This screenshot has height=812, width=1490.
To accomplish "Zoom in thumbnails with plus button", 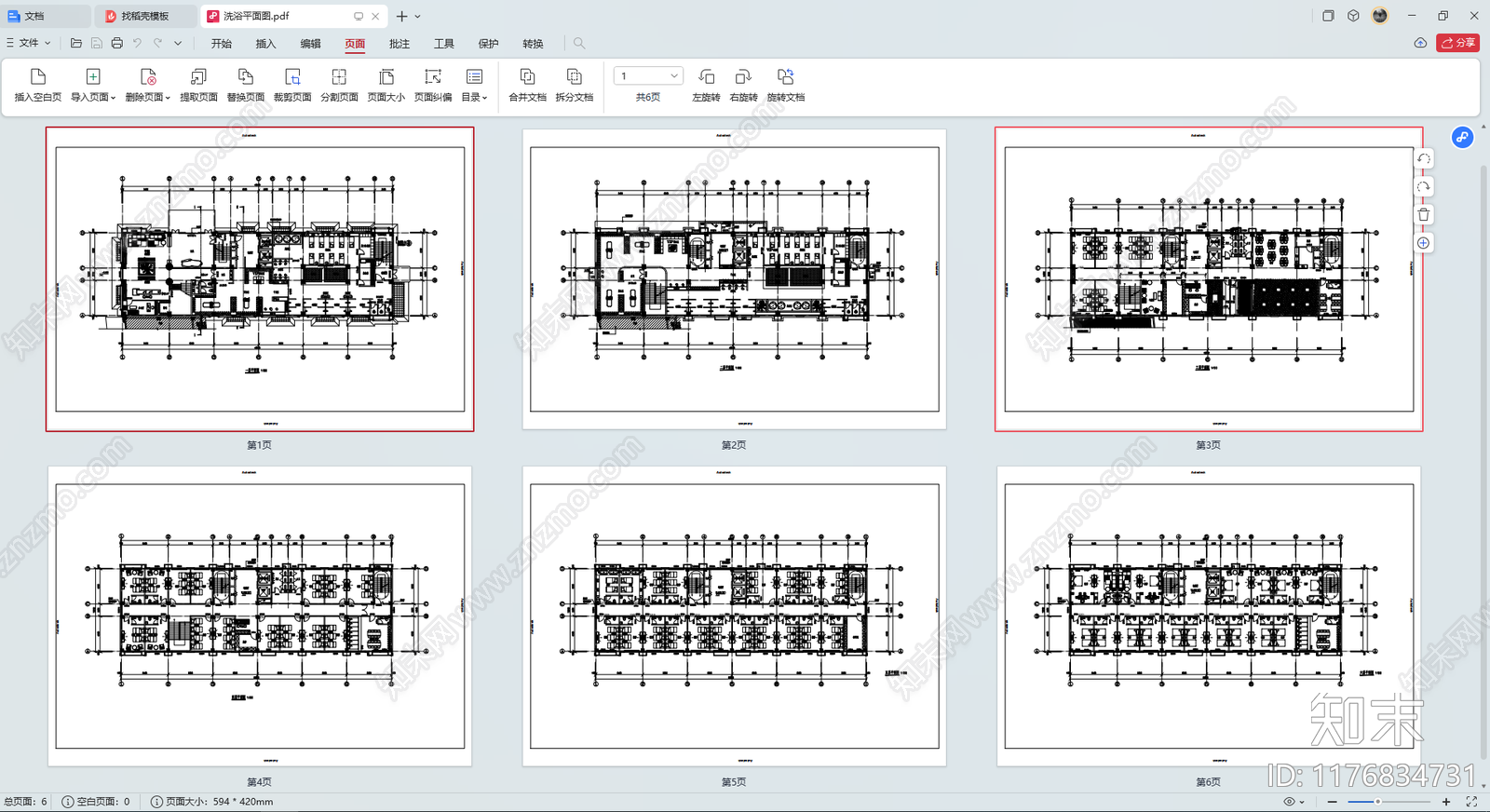I will point(1446,802).
